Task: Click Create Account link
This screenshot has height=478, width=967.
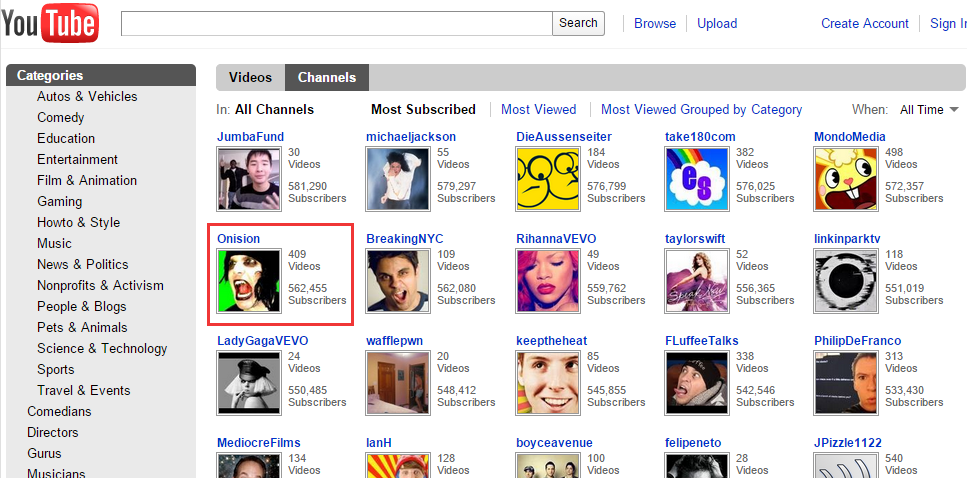Action: [865, 23]
